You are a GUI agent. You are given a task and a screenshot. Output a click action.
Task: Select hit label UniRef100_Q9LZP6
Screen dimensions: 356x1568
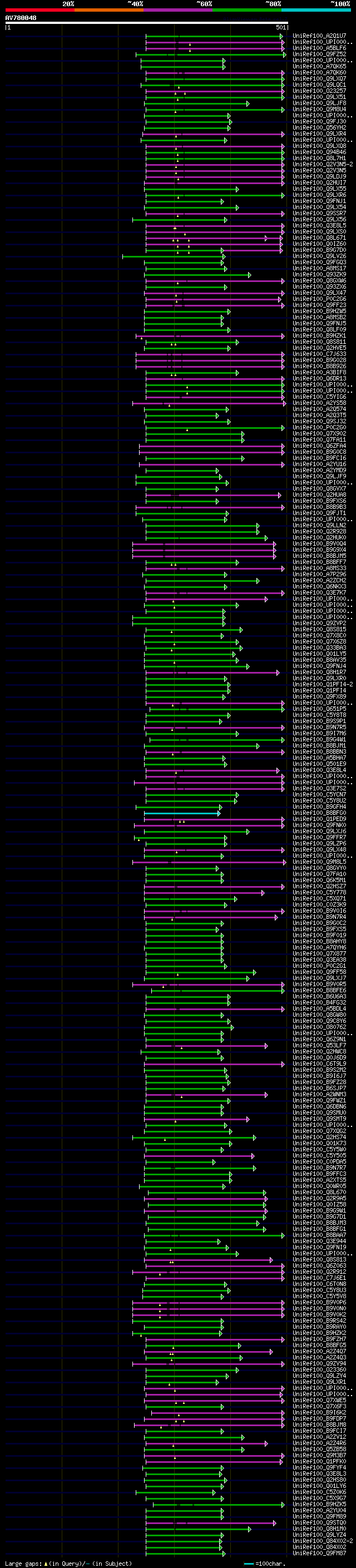(x=319, y=844)
